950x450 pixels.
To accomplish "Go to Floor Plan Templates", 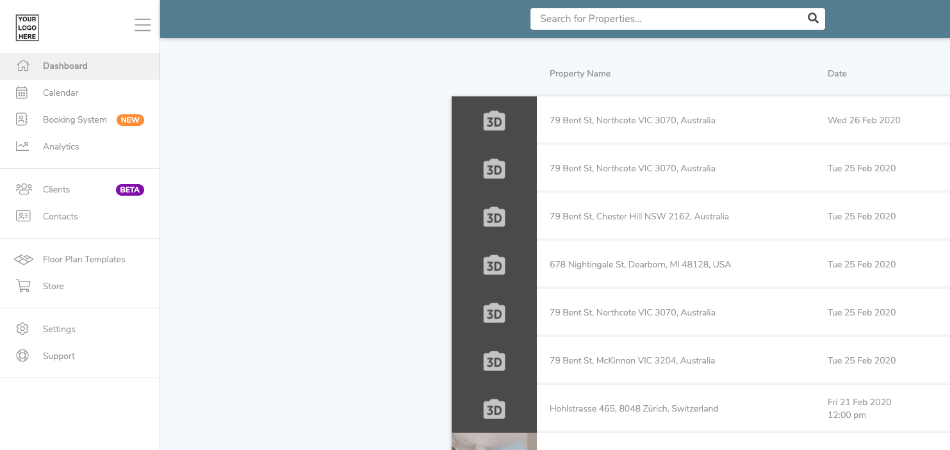I will tap(79, 259).
